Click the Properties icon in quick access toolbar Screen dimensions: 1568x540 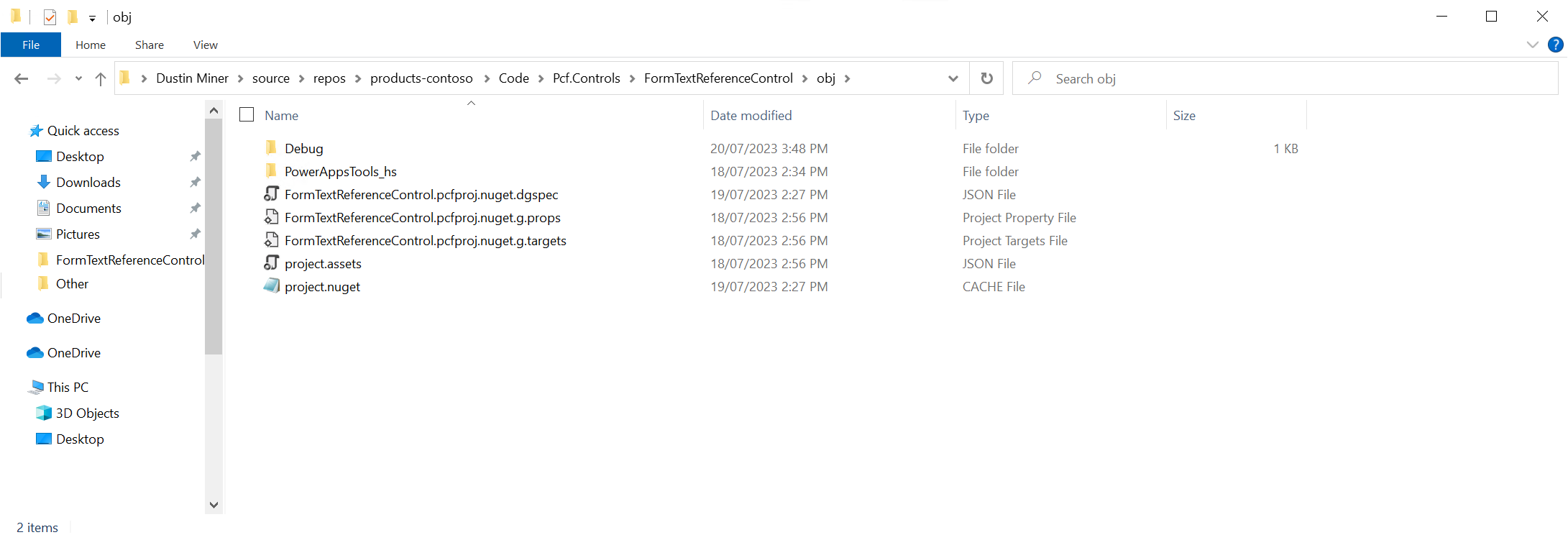[x=50, y=17]
